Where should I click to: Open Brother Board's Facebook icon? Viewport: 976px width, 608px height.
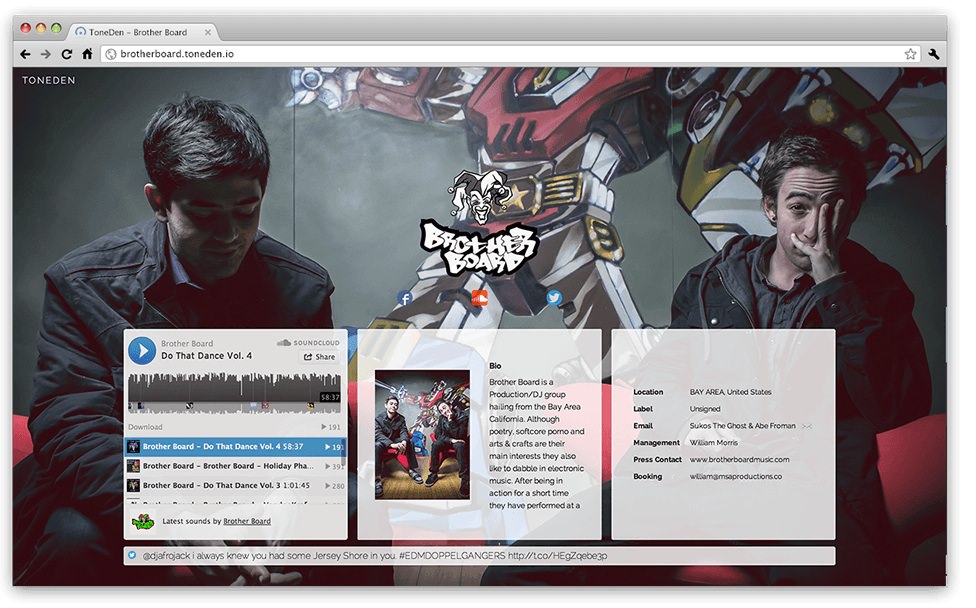[x=405, y=298]
